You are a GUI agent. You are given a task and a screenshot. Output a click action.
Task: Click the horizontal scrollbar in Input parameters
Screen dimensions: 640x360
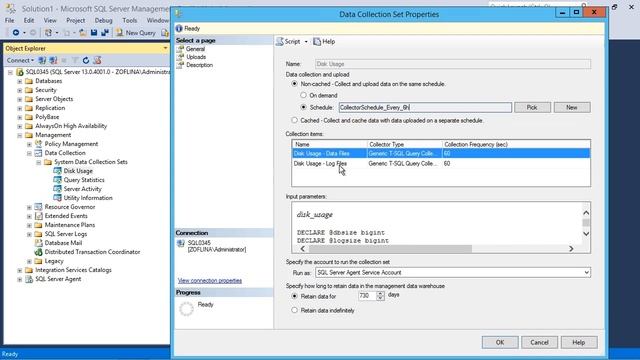coord(390,249)
